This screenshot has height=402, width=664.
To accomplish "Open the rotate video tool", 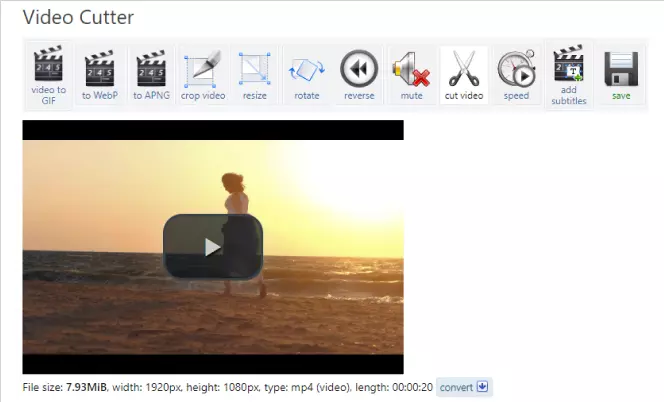I will (x=307, y=75).
